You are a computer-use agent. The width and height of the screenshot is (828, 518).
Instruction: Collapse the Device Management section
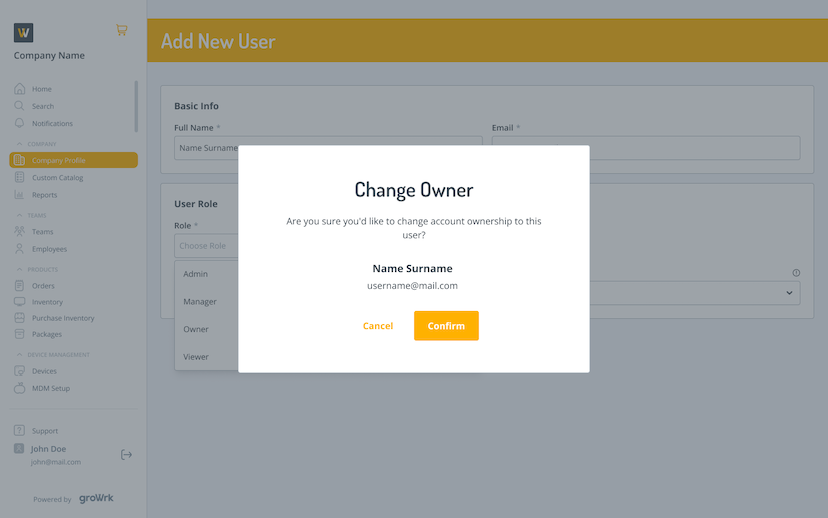pos(20,354)
